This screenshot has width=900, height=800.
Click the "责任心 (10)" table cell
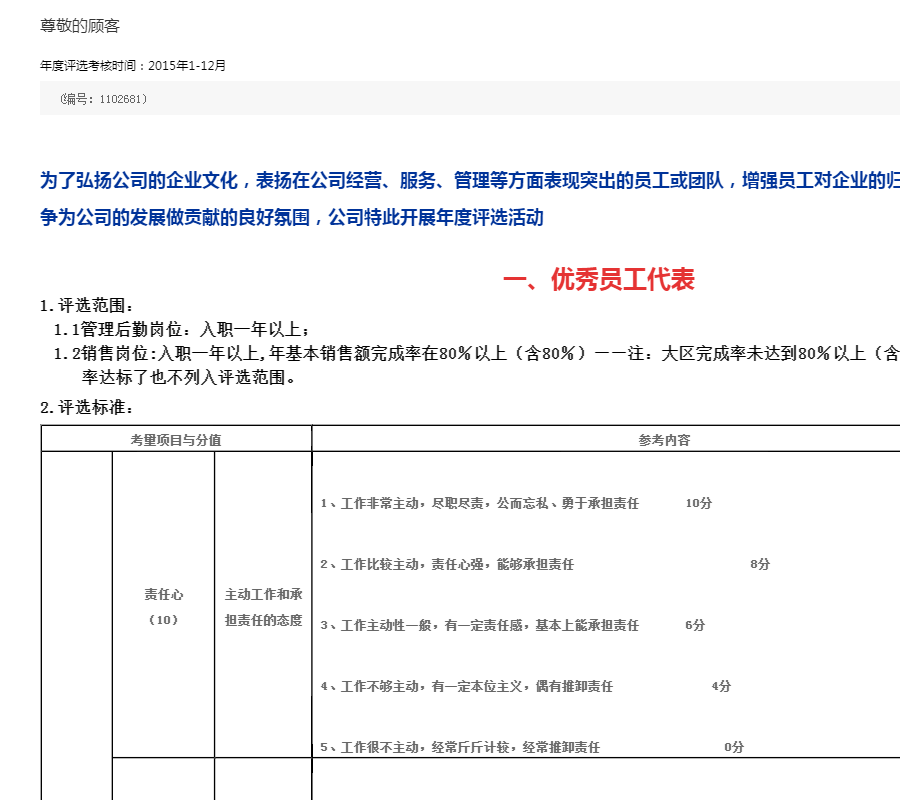(163, 606)
